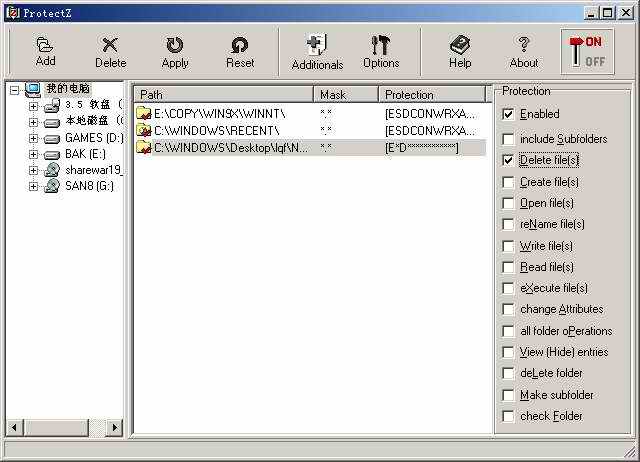The height and width of the screenshot is (462, 640).
Task: Select the sharewar19 drive in tree
Action: (92, 170)
